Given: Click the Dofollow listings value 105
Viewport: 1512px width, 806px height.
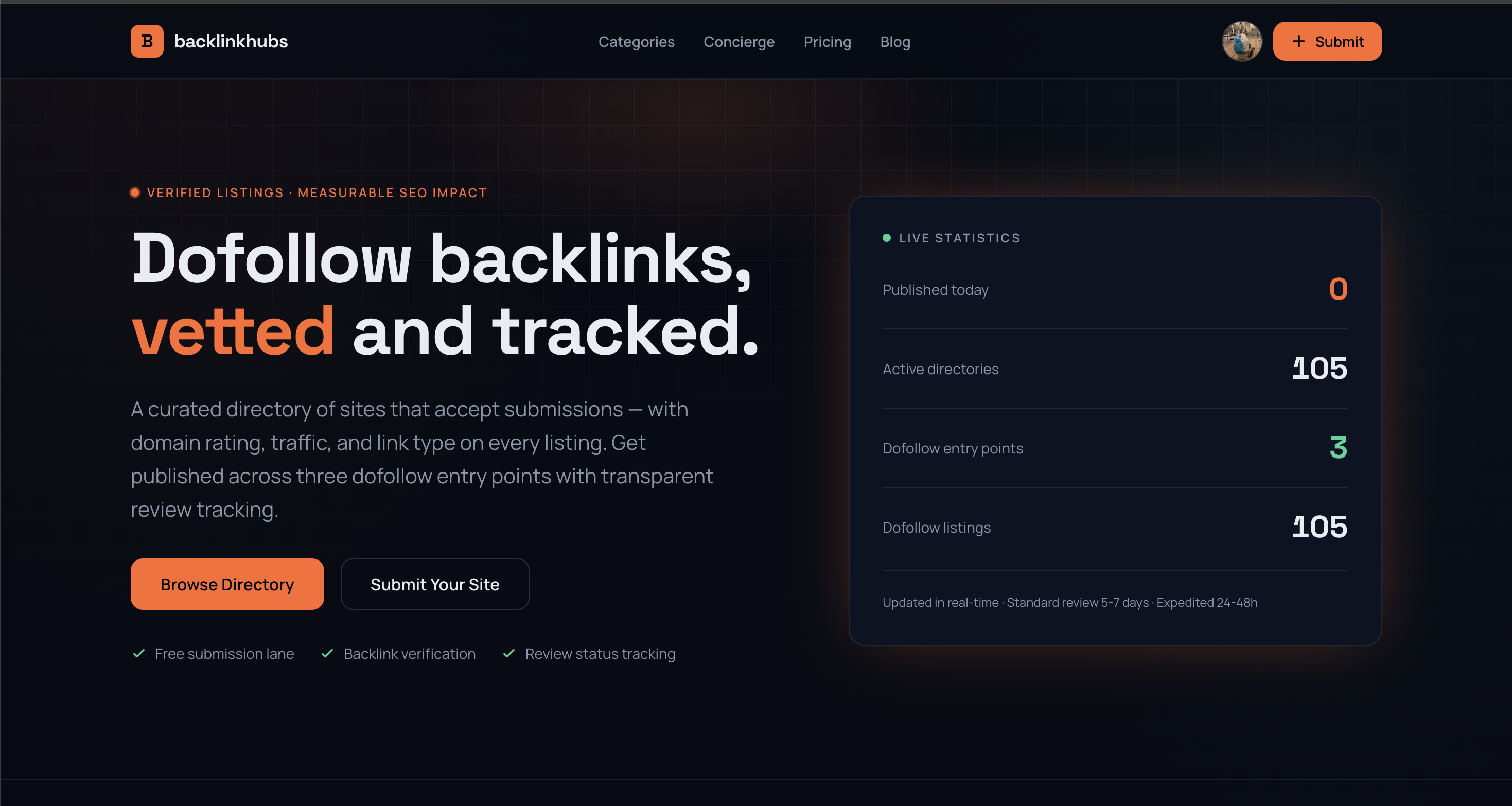Looking at the screenshot, I should click(1320, 527).
